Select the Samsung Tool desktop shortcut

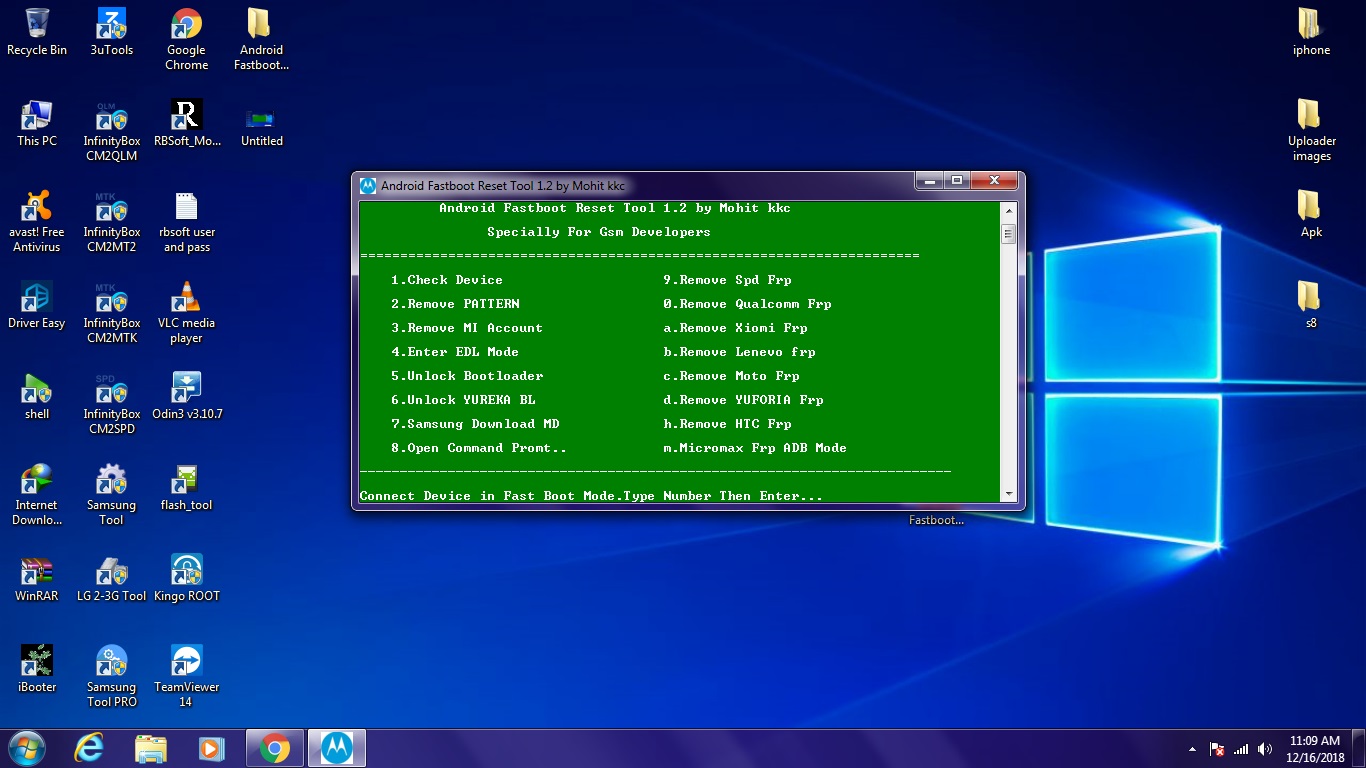[111, 494]
